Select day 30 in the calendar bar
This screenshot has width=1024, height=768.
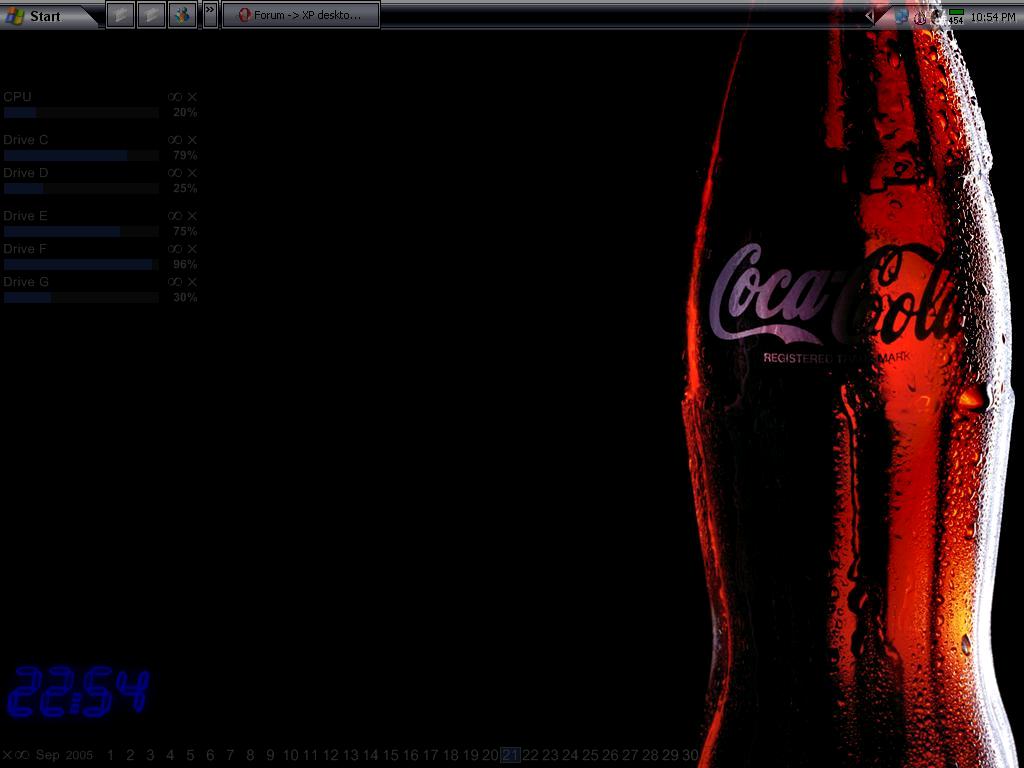pos(690,756)
